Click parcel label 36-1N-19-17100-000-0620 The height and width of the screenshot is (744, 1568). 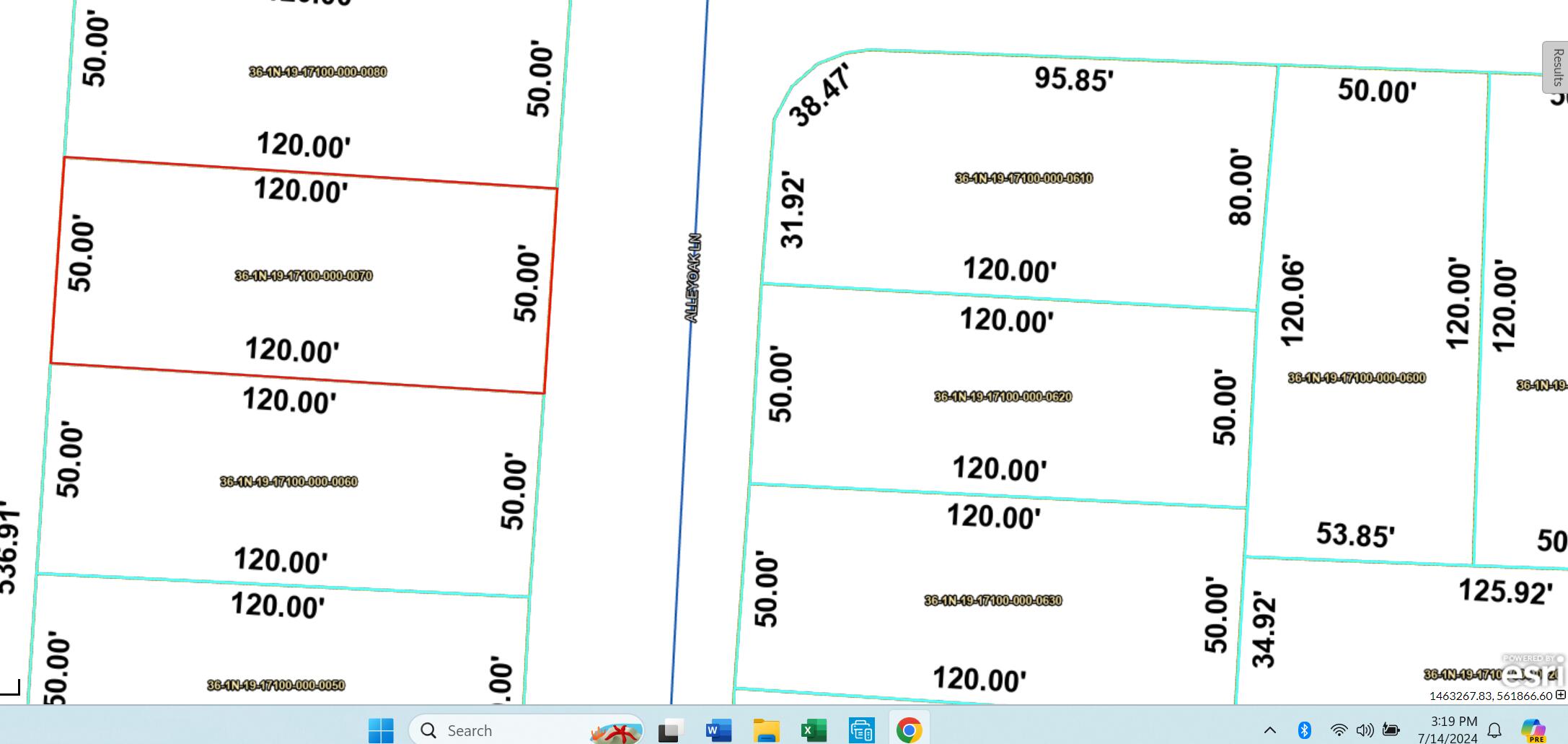[1003, 397]
